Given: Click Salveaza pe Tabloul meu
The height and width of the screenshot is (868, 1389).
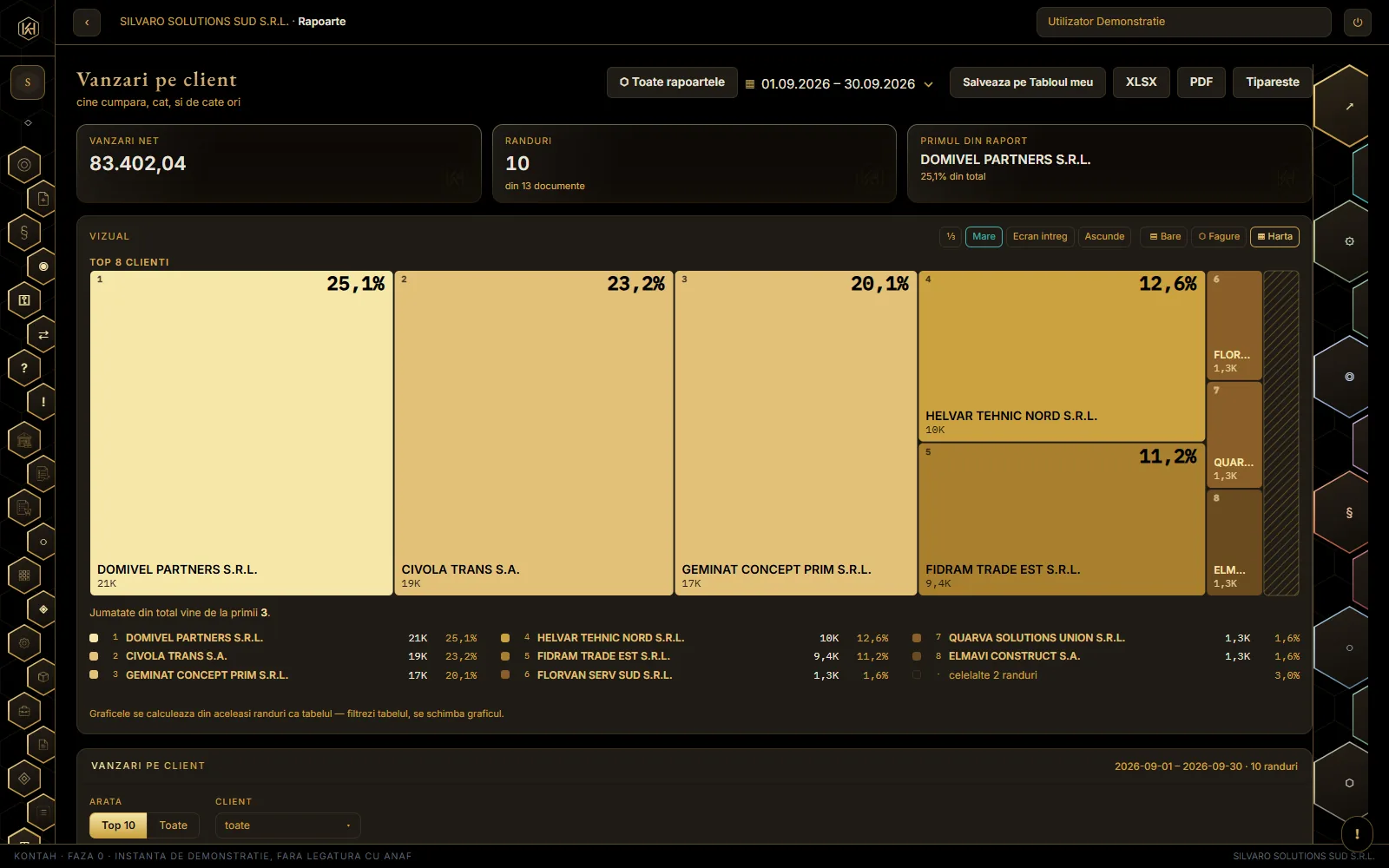Looking at the screenshot, I should [x=1028, y=82].
